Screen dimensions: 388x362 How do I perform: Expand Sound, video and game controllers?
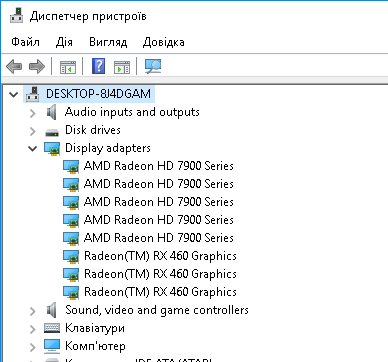32,311
